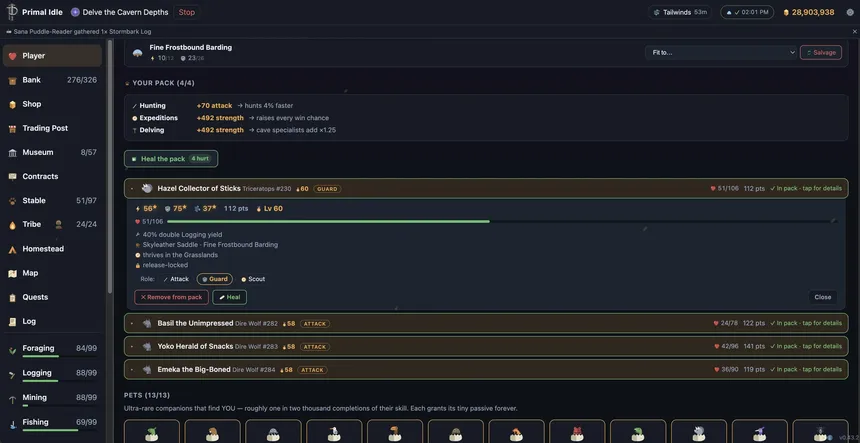Stop the Delve the Cavern Depths activity
This screenshot has width=860, height=443.
pyautogui.click(x=186, y=12)
